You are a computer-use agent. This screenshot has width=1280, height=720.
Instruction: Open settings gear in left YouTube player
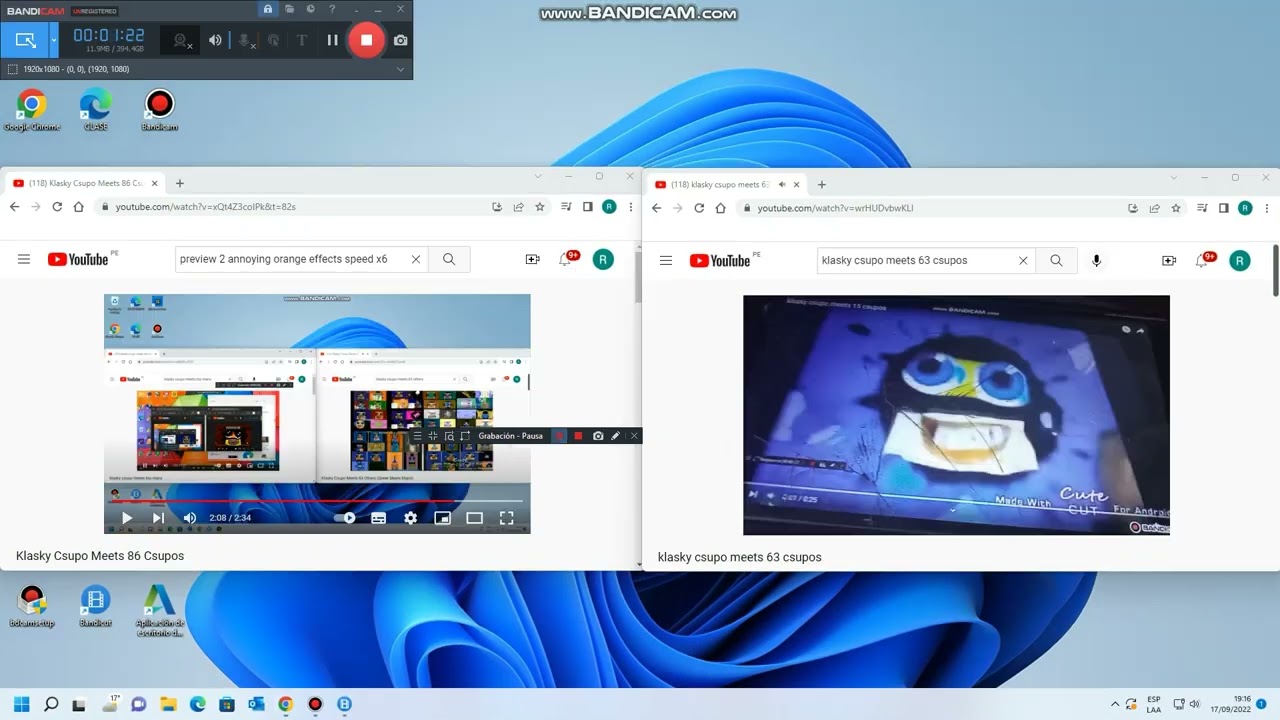click(x=410, y=518)
